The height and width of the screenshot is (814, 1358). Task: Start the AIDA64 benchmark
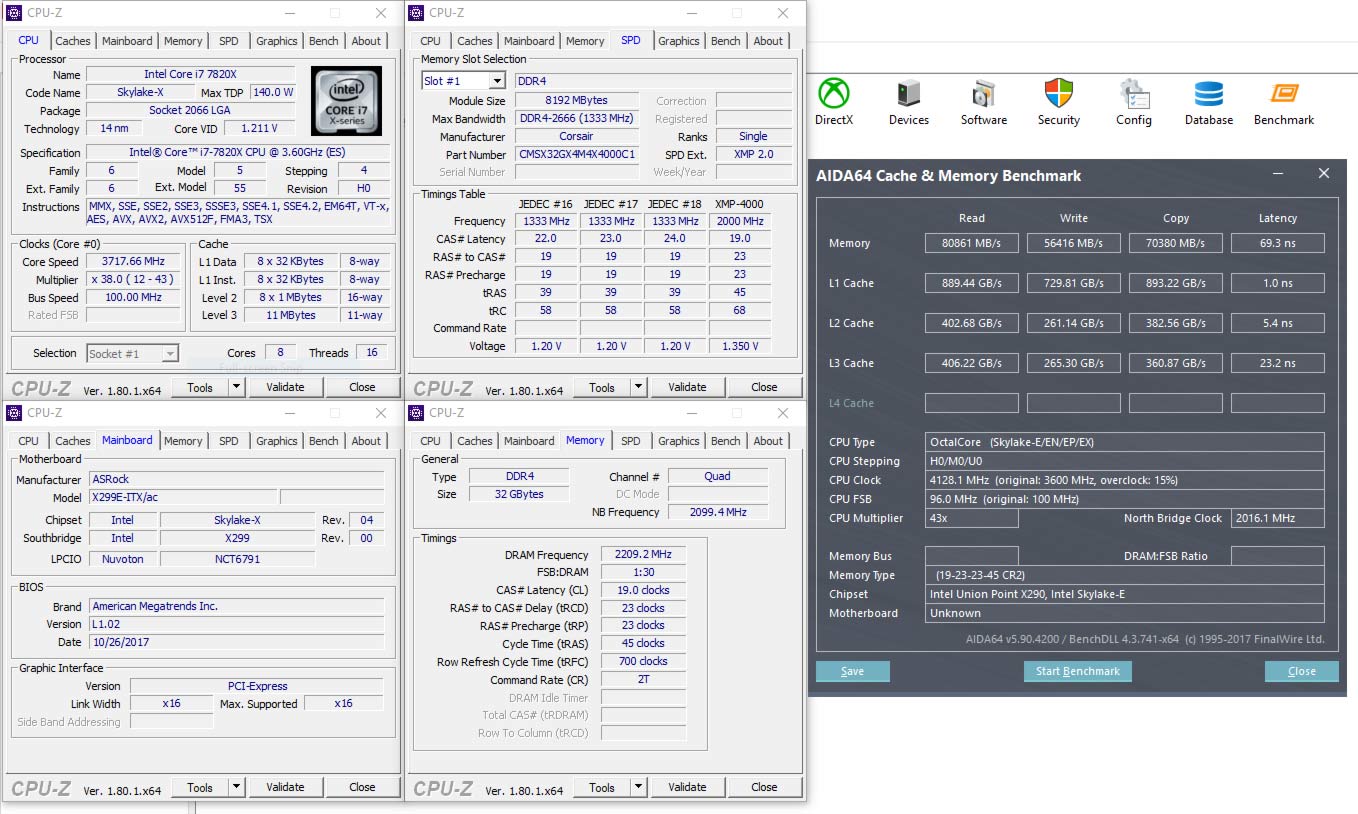coord(1077,671)
